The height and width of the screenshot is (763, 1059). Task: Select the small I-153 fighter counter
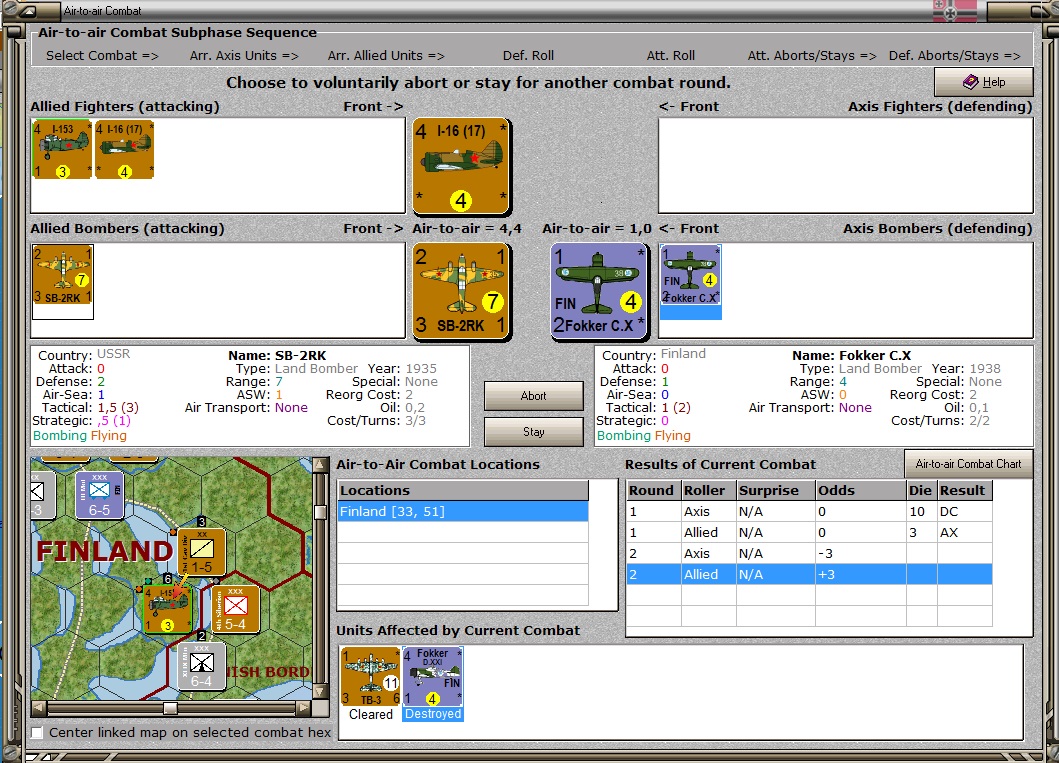pos(62,149)
